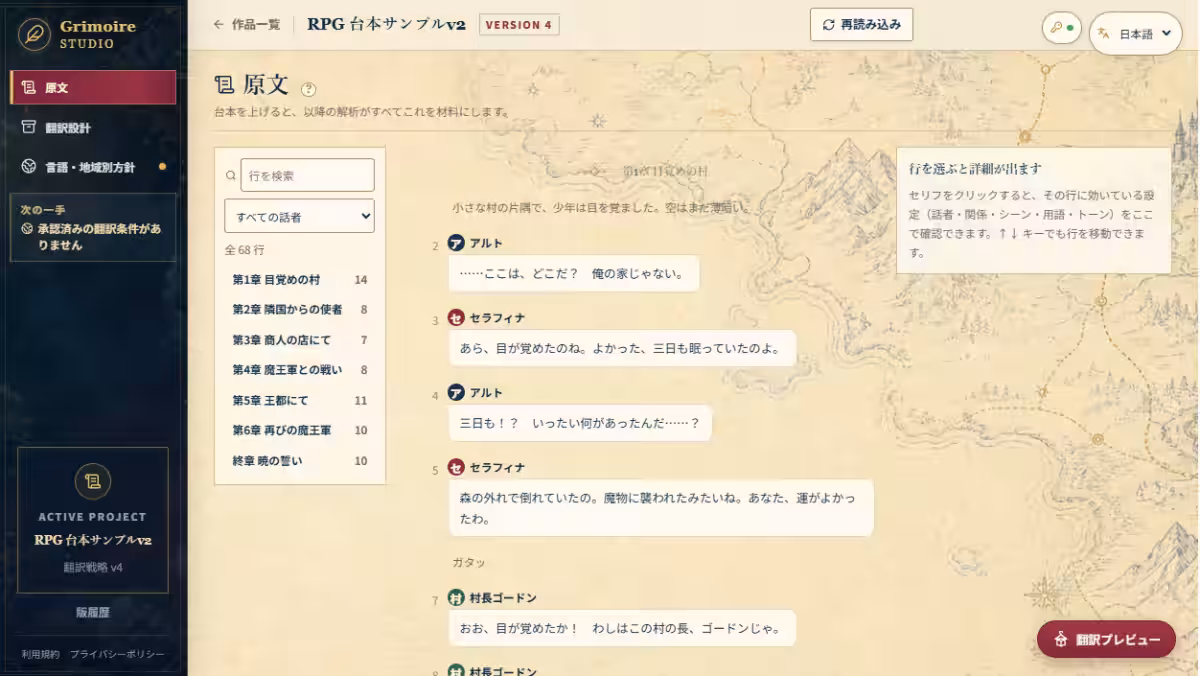The image size is (1200, 676).
Task: Click the 次の一手 notice card
Action: 93,227
